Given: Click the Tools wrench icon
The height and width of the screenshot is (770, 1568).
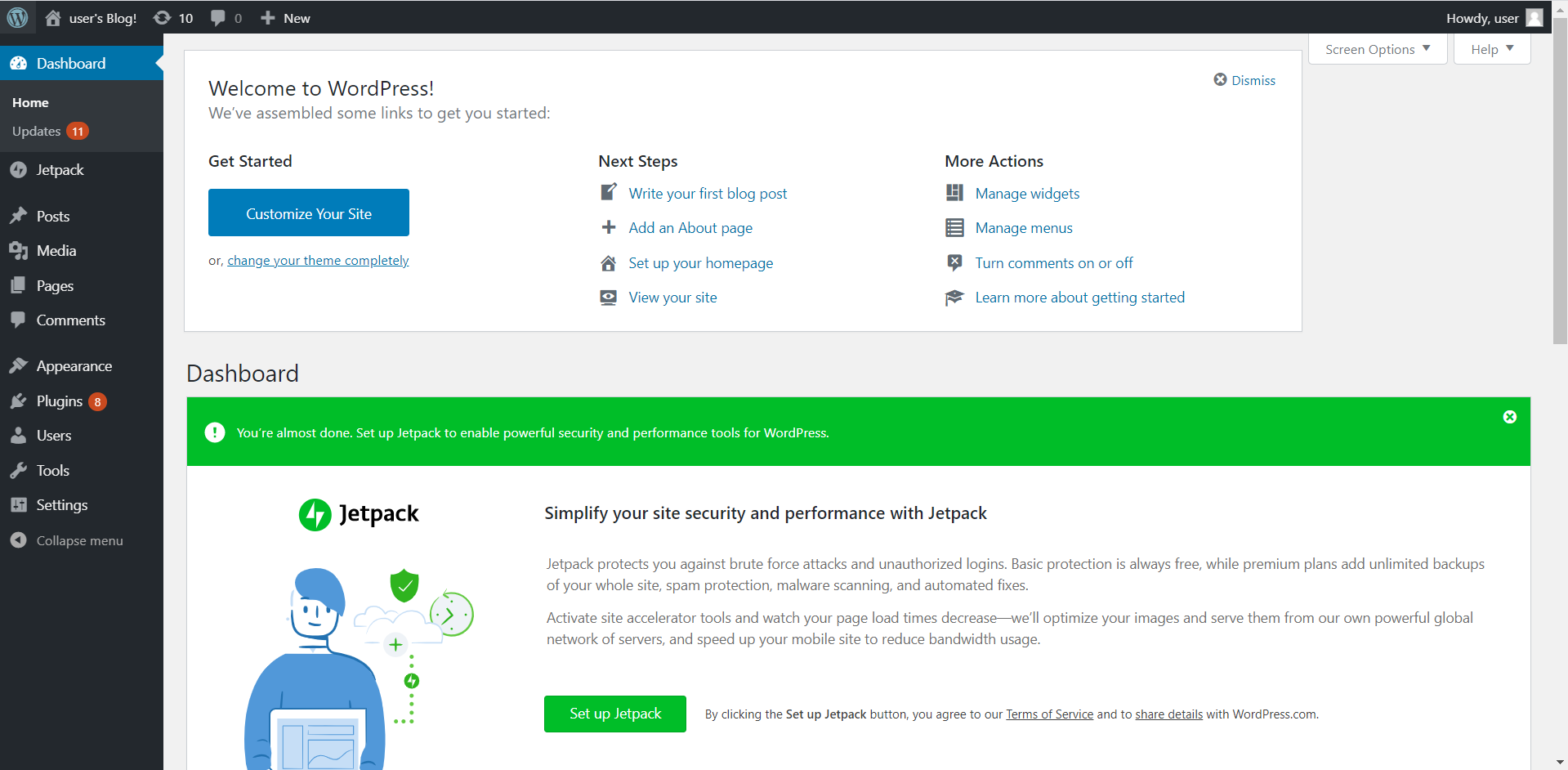Looking at the screenshot, I should pos(18,470).
